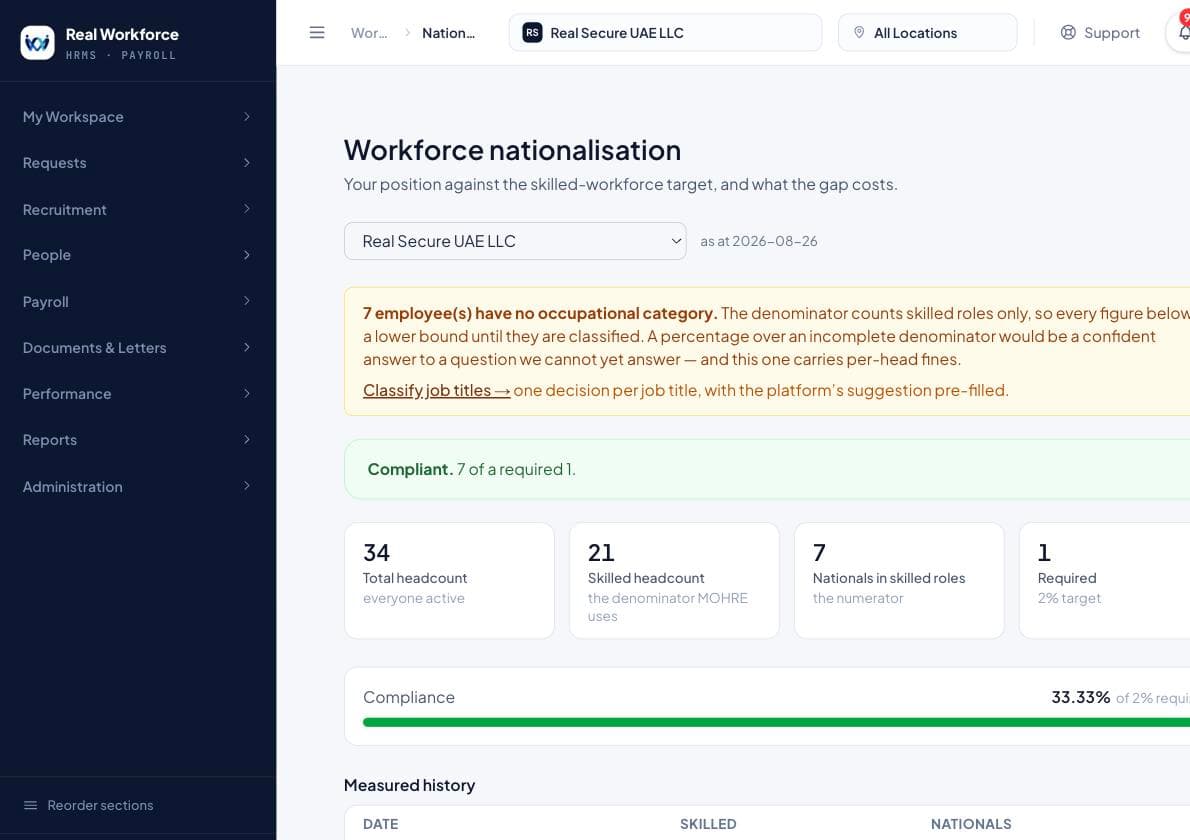Screen dimensions: 1190x840
Task: Expand Reports chevron
Action: [x=247, y=439]
